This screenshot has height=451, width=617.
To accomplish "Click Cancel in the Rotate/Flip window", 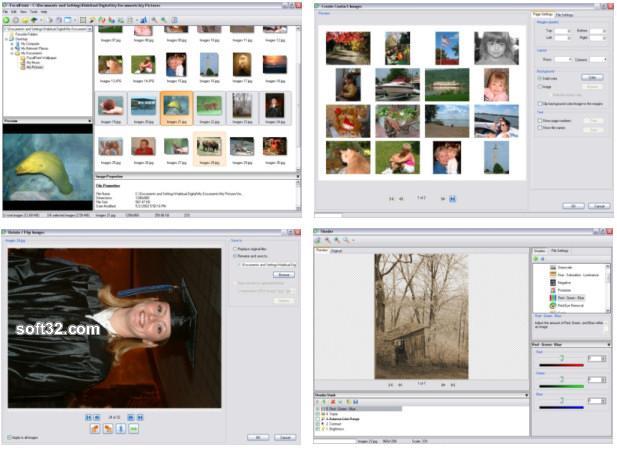I will (285, 438).
